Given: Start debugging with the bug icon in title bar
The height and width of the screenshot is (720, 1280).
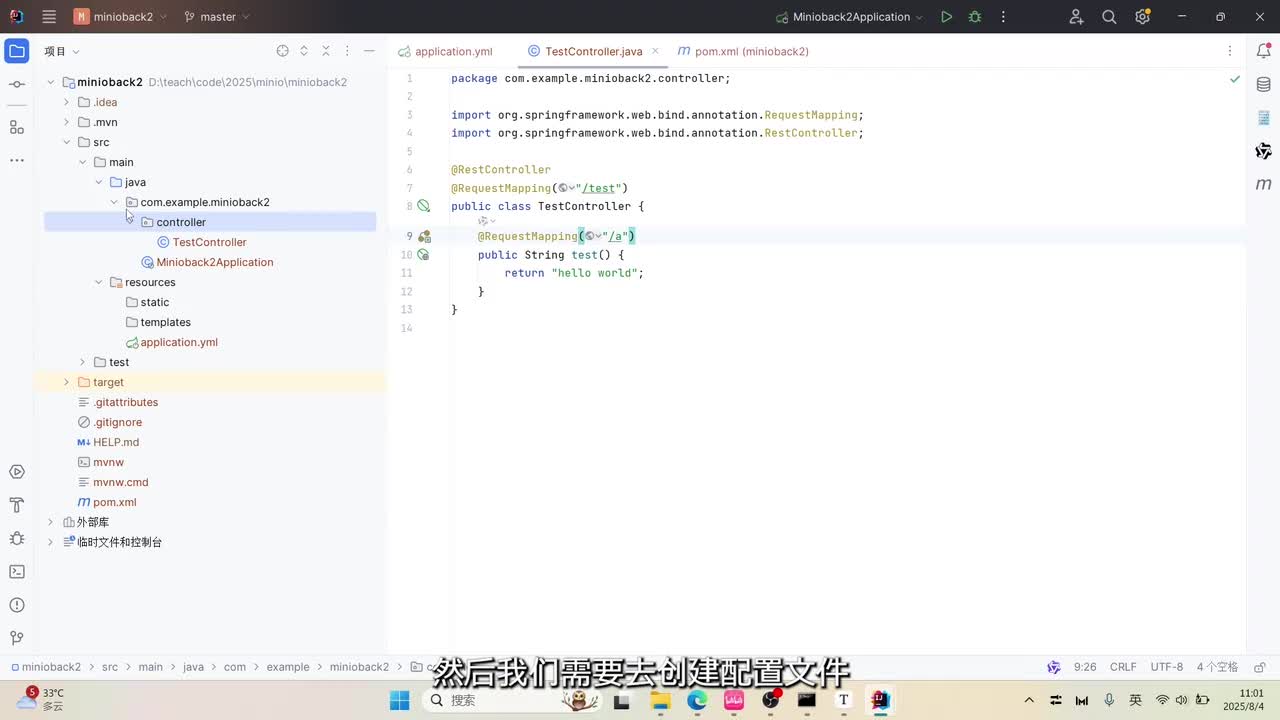Looking at the screenshot, I should coord(975,17).
